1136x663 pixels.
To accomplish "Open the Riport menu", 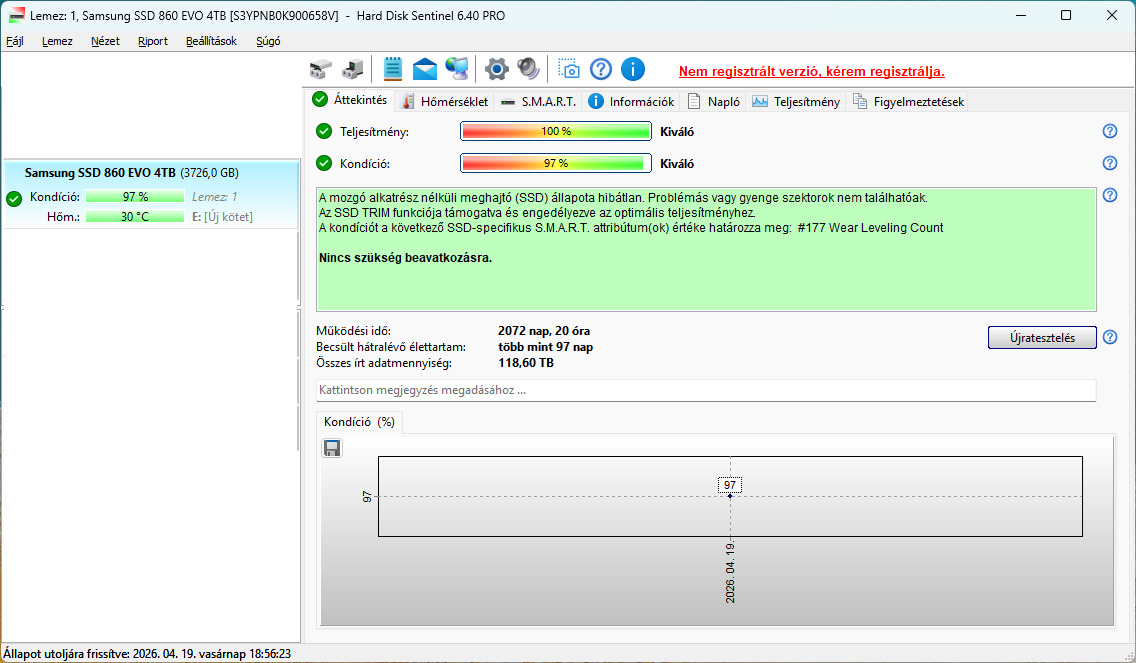I will pos(153,41).
